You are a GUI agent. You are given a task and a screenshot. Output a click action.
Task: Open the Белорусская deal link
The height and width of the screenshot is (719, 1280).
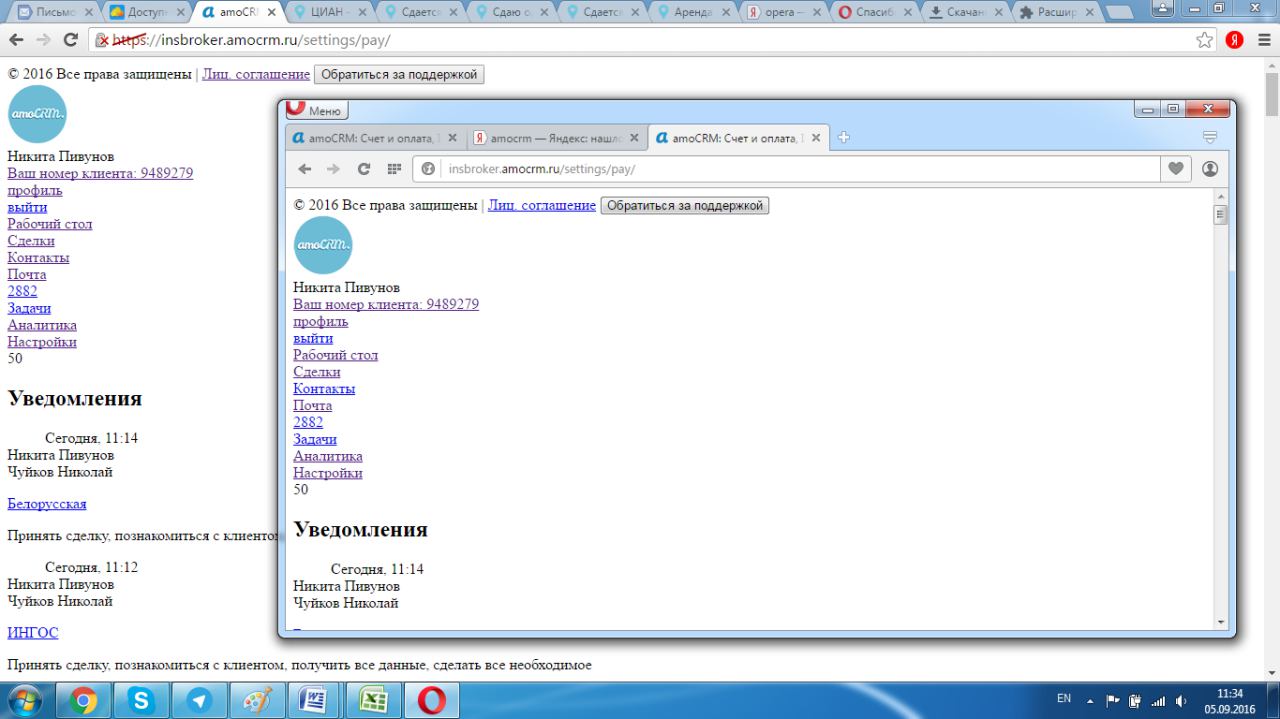[47, 504]
